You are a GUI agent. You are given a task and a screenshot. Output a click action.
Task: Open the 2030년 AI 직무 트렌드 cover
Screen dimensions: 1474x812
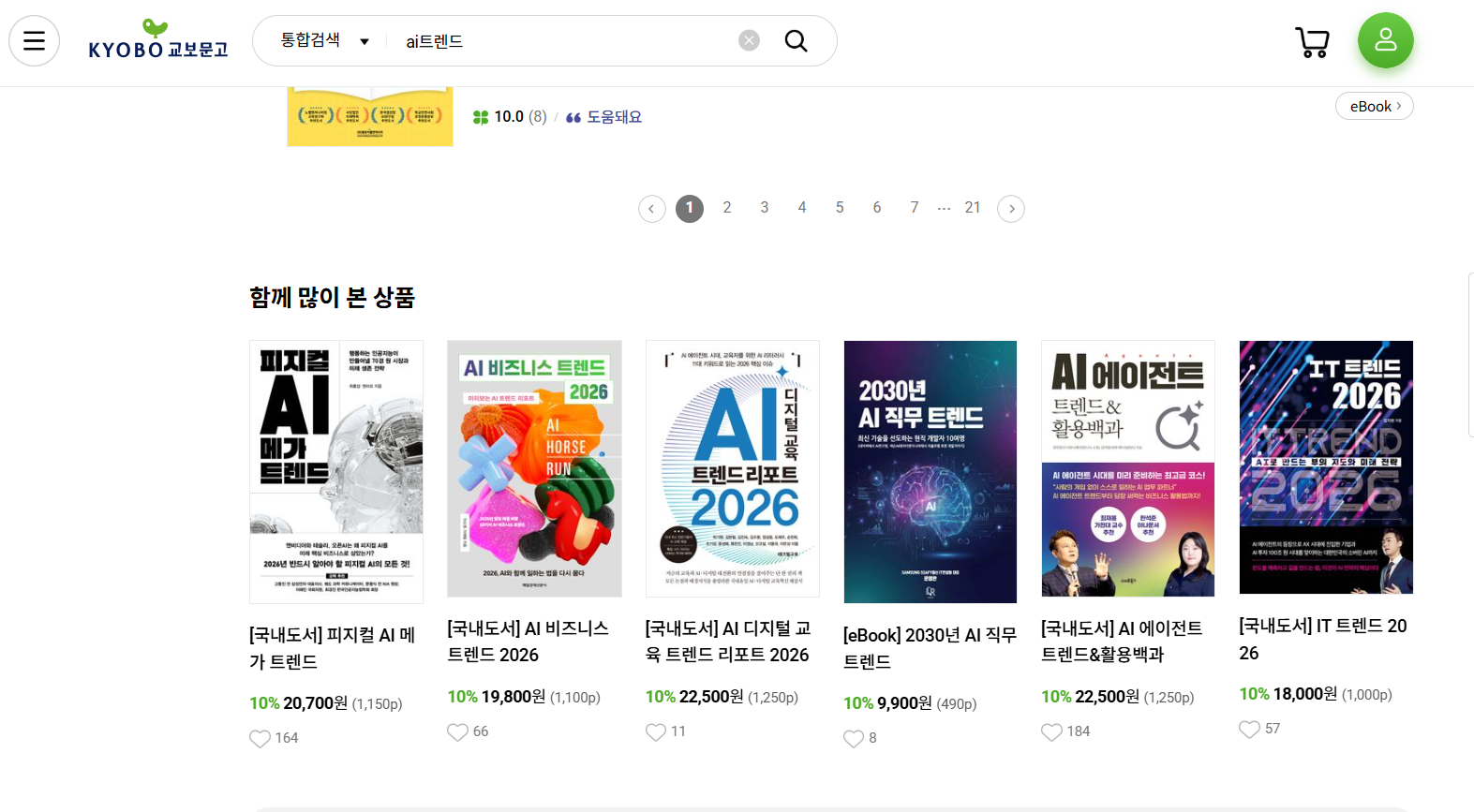pyautogui.click(x=931, y=472)
